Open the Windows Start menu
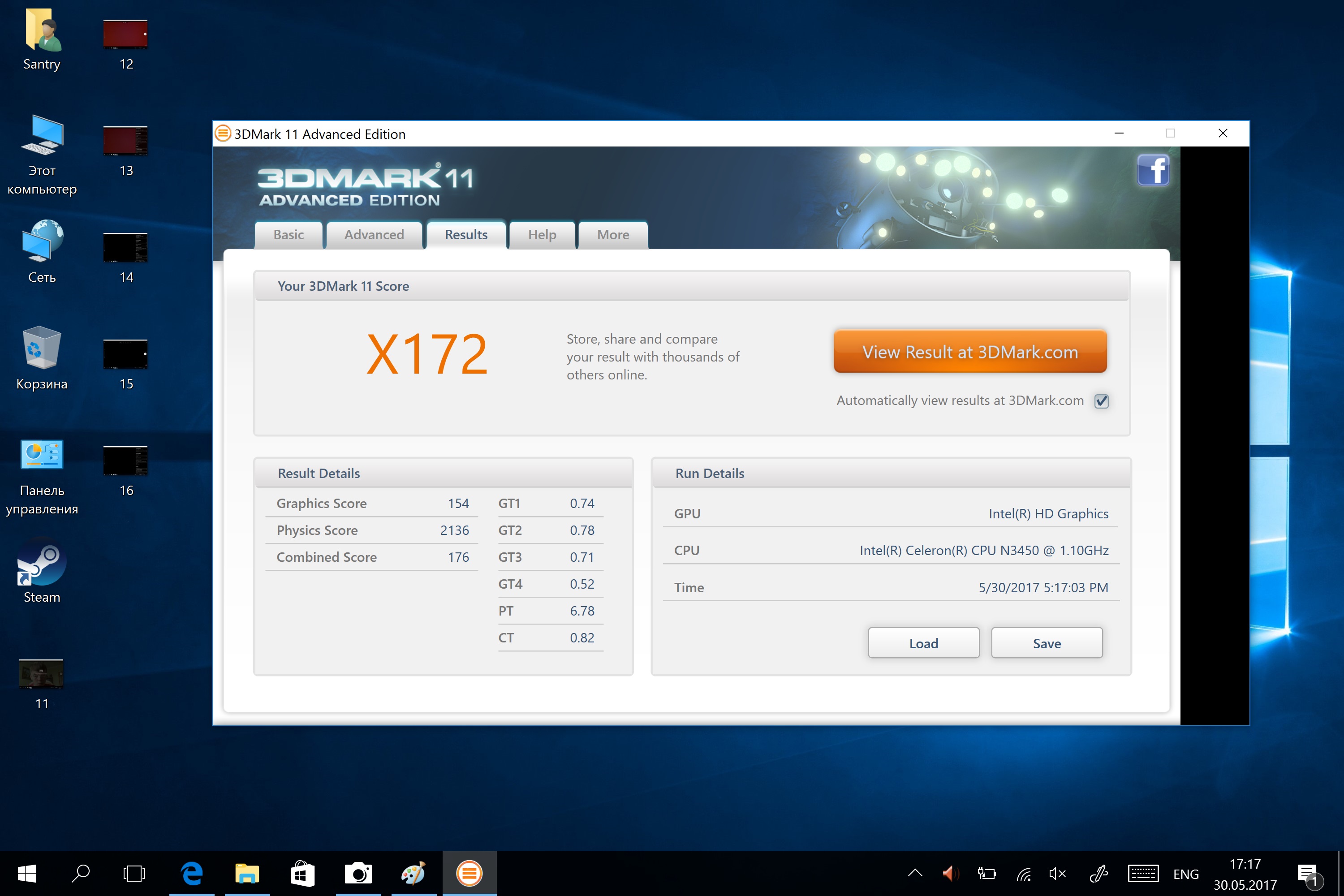 tap(27, 873)
